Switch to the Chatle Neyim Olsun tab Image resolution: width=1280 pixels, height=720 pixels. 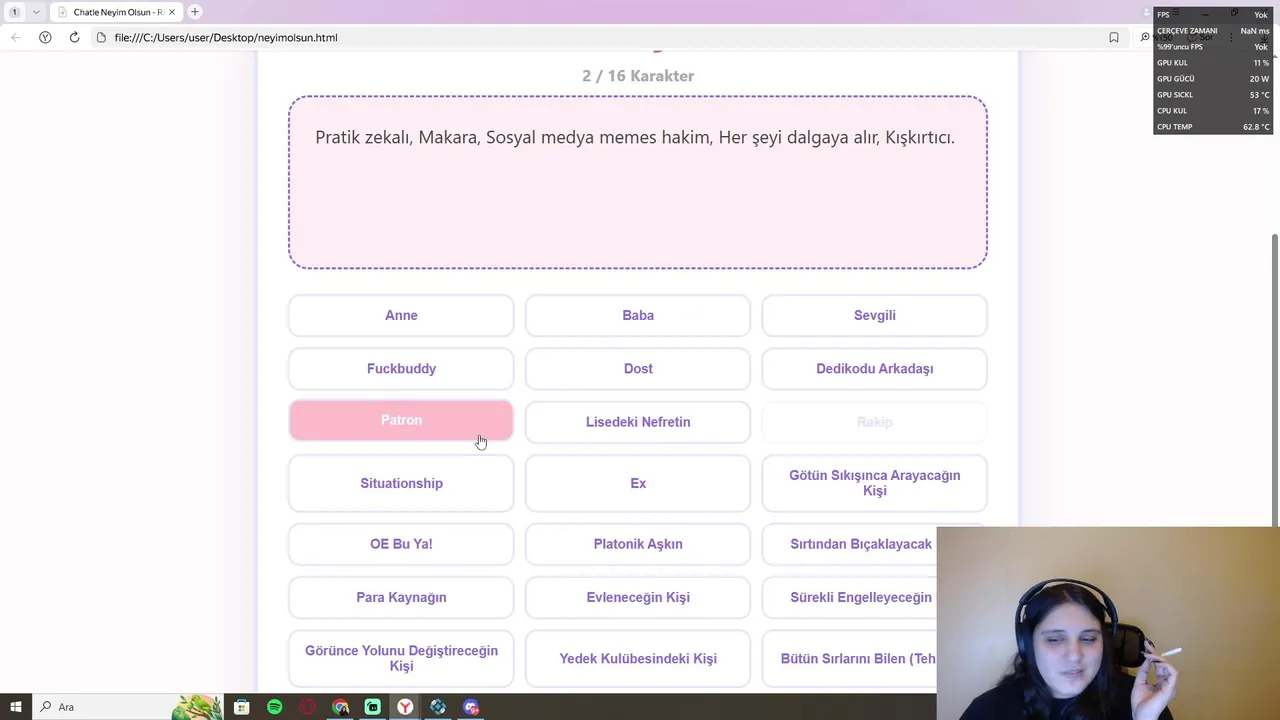pos(118,12)
